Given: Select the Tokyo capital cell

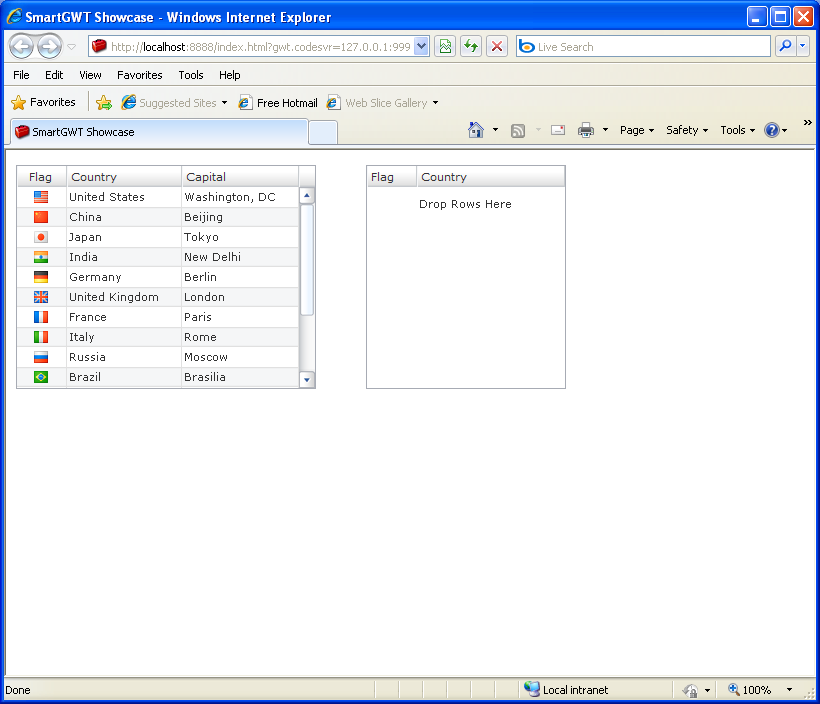Looking at the screenshot, I should tap(240, 237).
